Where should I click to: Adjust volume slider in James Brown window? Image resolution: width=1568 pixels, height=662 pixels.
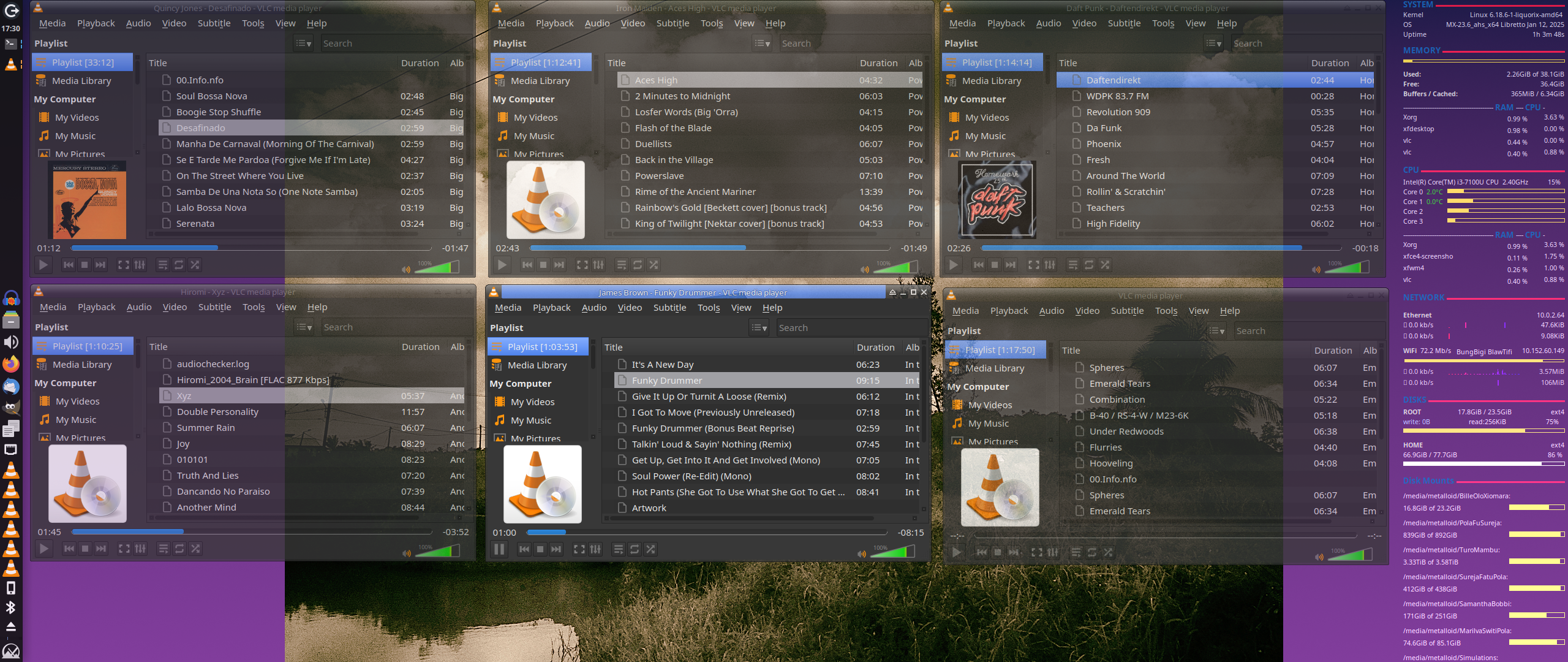pos(892,552)
